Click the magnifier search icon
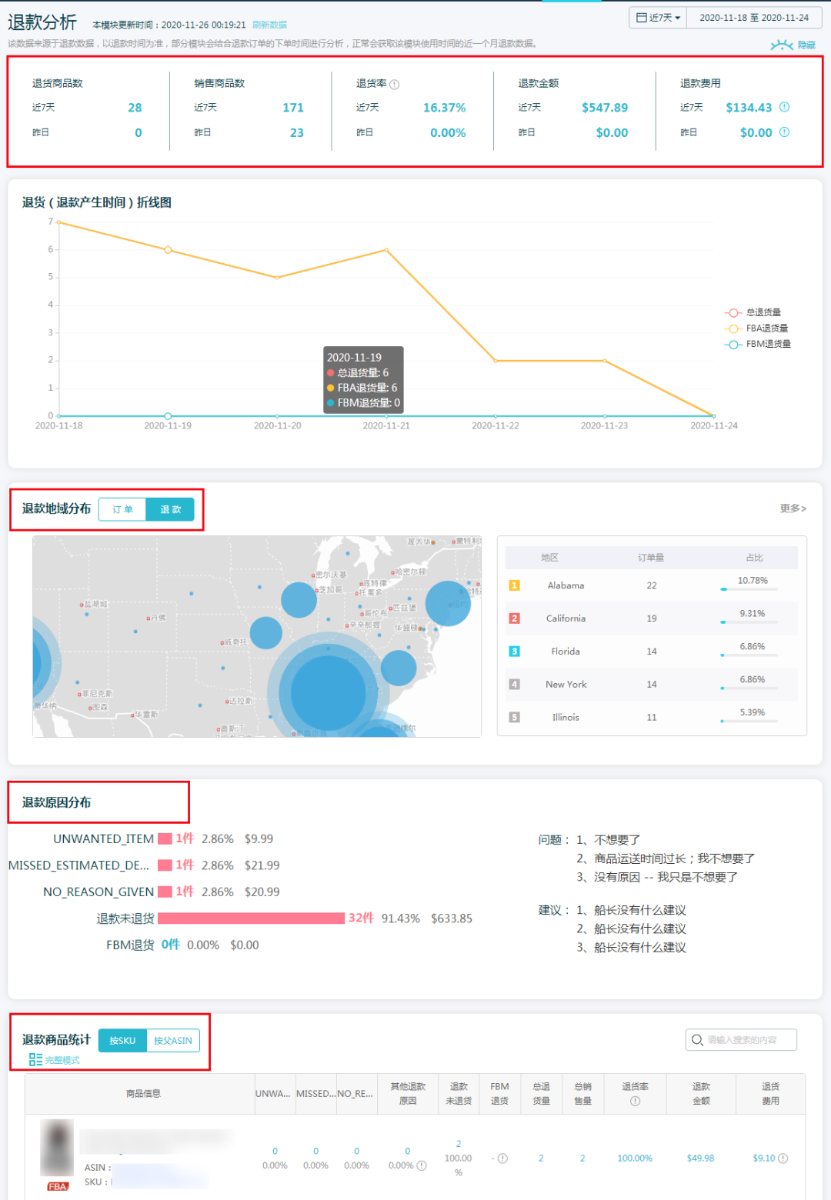This screenshot has width=831, height=1200. [697, 1040]
